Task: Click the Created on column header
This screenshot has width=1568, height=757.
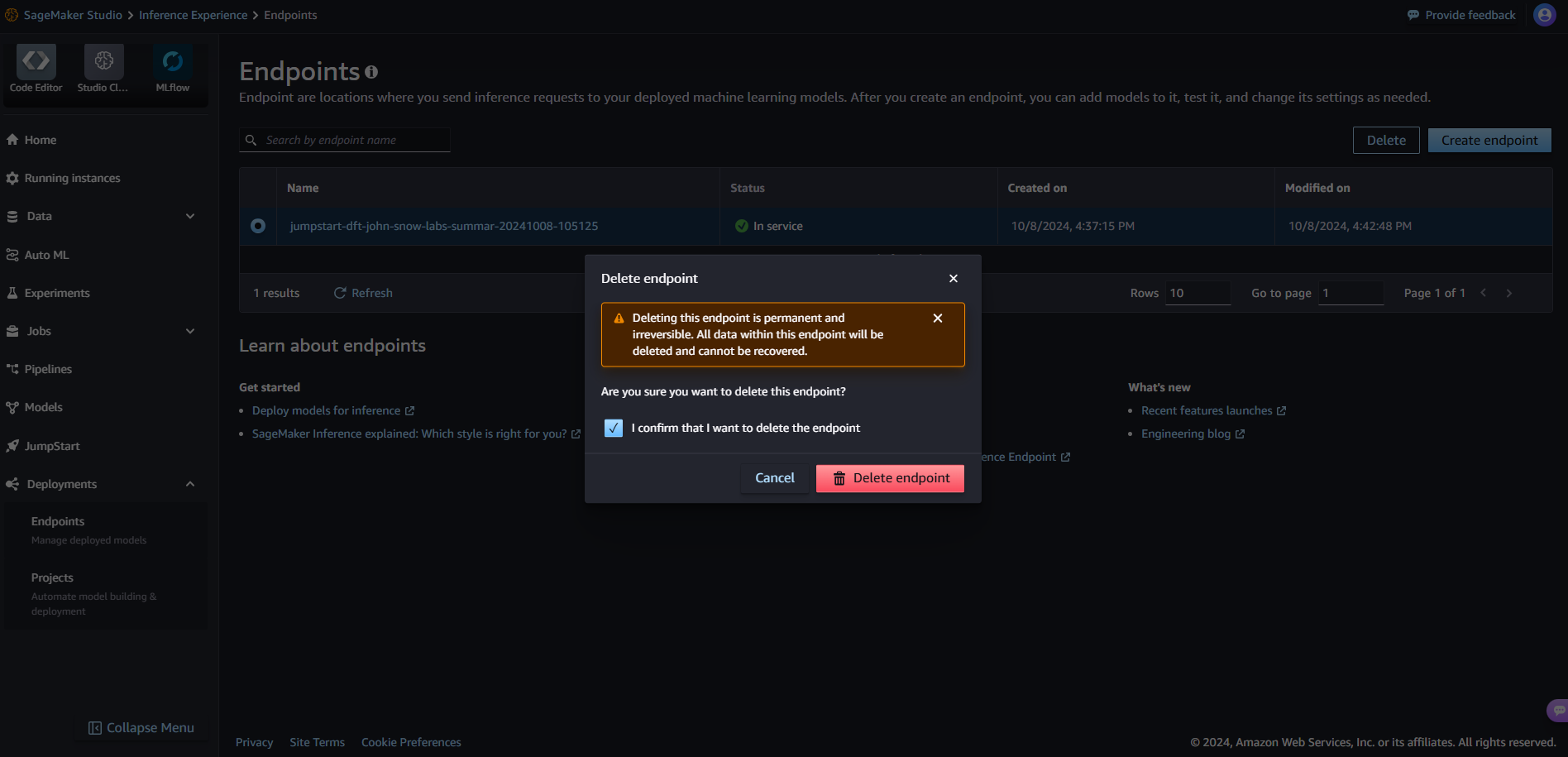Action: click(1037, 188)
